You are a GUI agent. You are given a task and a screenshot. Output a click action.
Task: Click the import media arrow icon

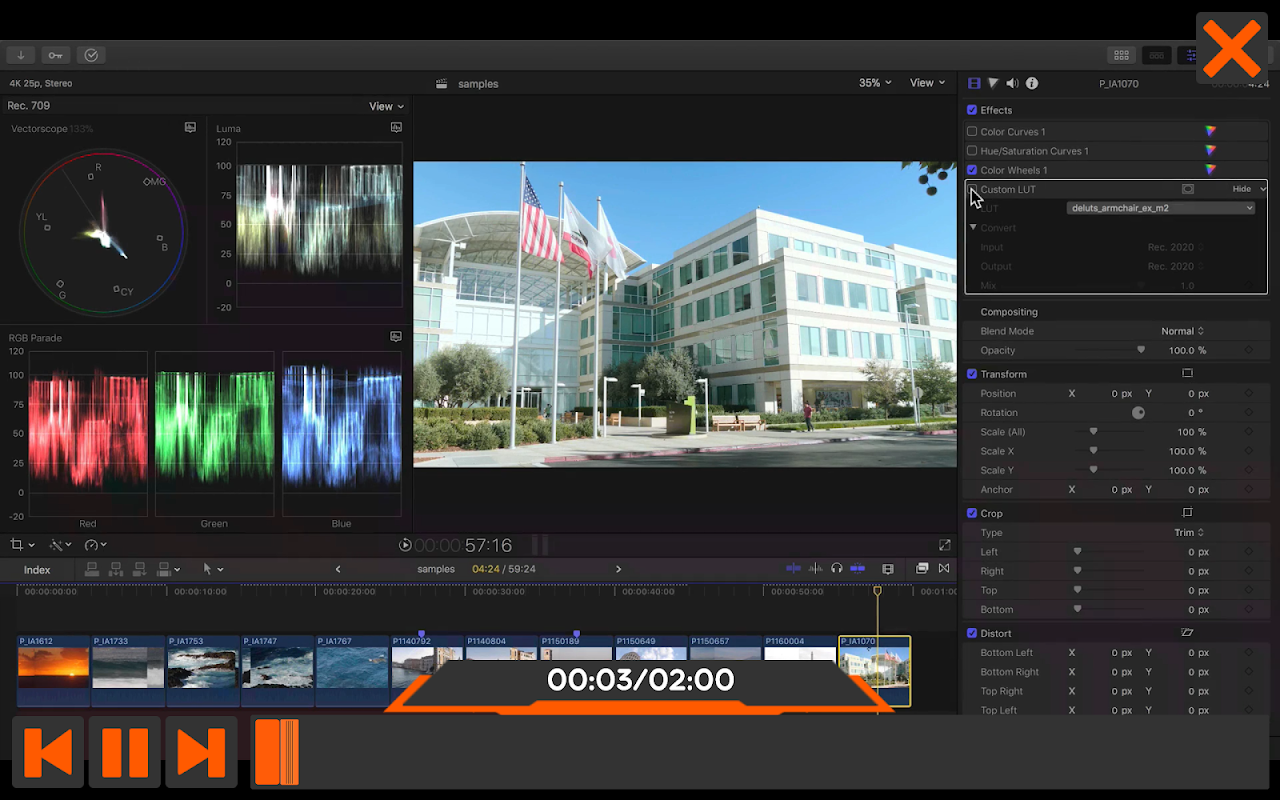coord(20,56)
